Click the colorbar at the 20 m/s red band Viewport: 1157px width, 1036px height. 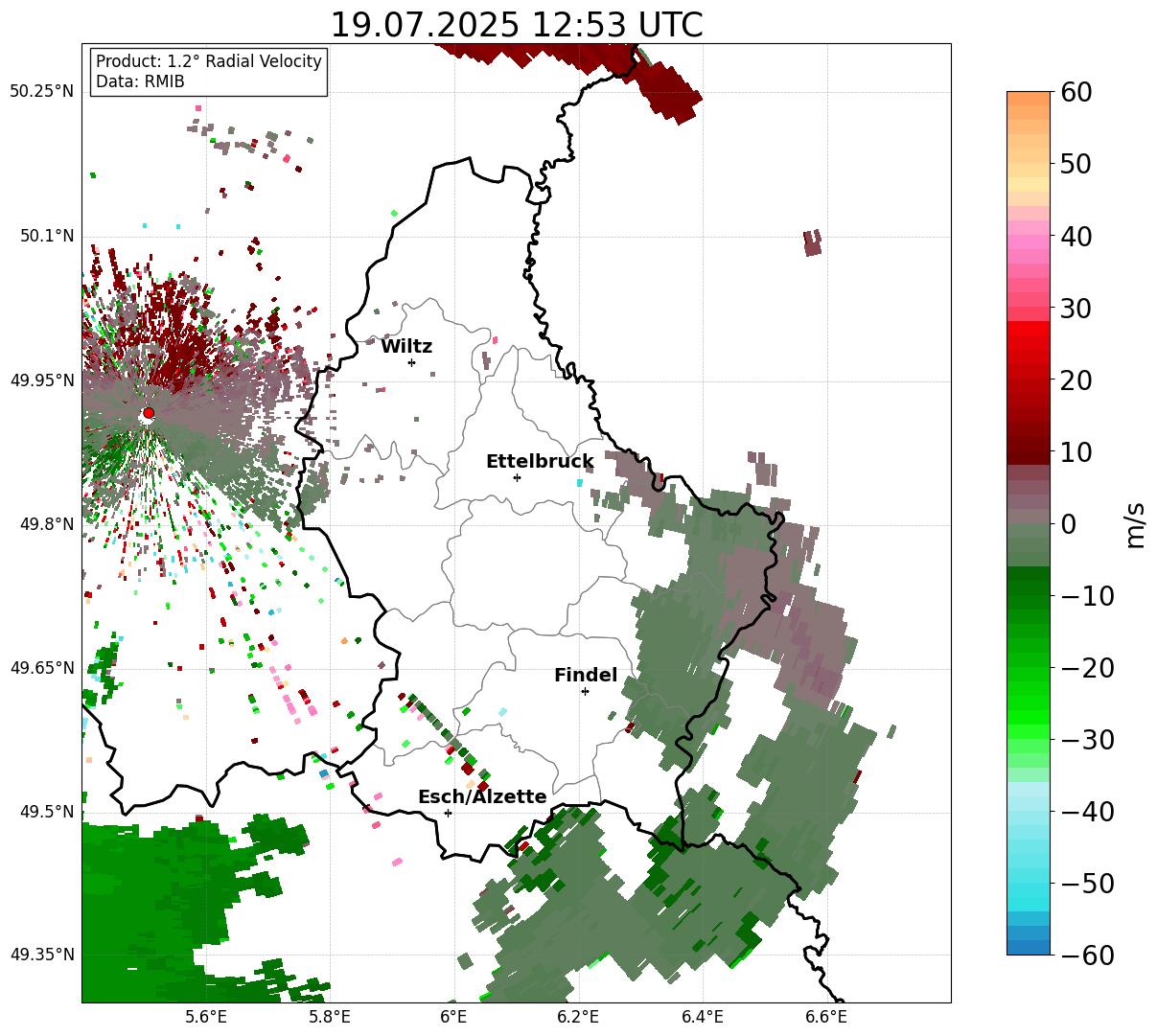click(x=1029, y=380)
